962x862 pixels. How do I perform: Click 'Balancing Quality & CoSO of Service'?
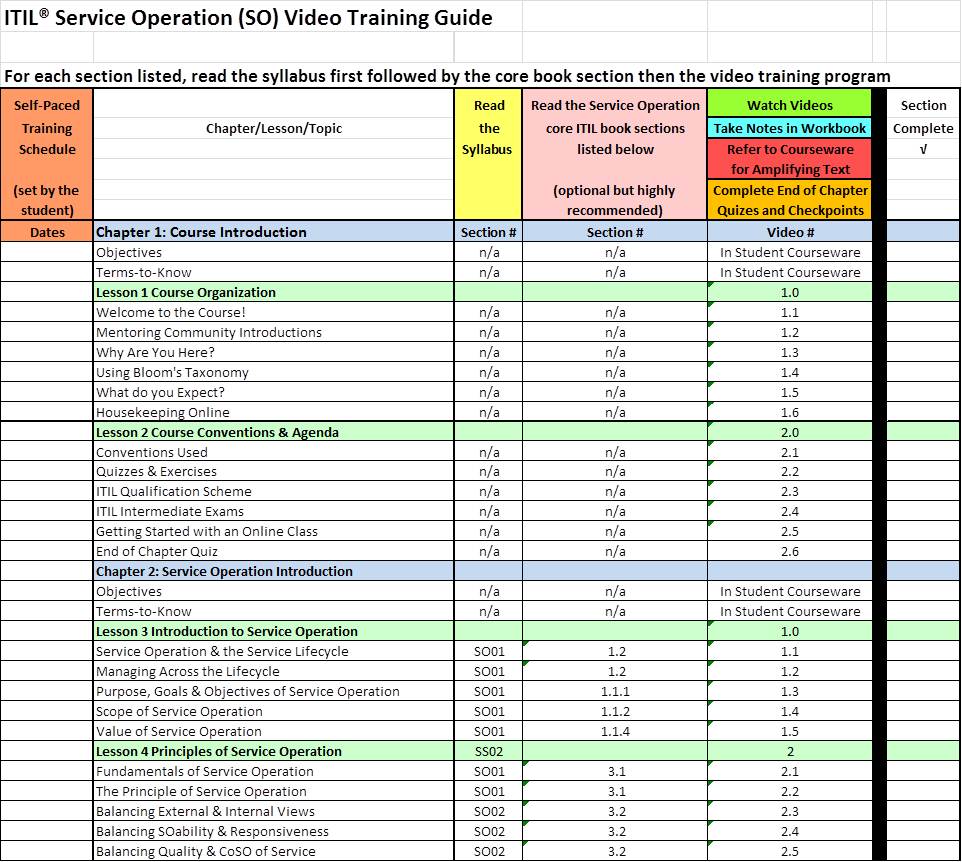click(274, 851)
